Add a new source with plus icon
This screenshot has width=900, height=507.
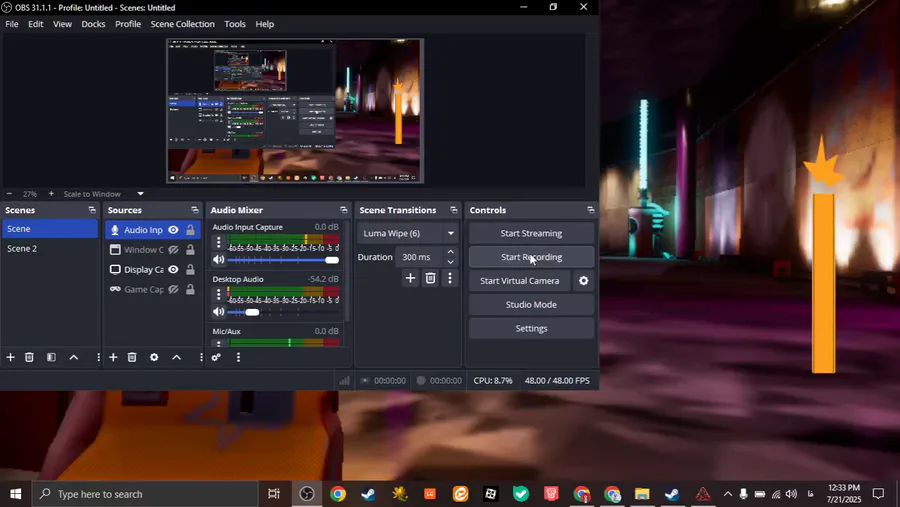tap(113, 357)
